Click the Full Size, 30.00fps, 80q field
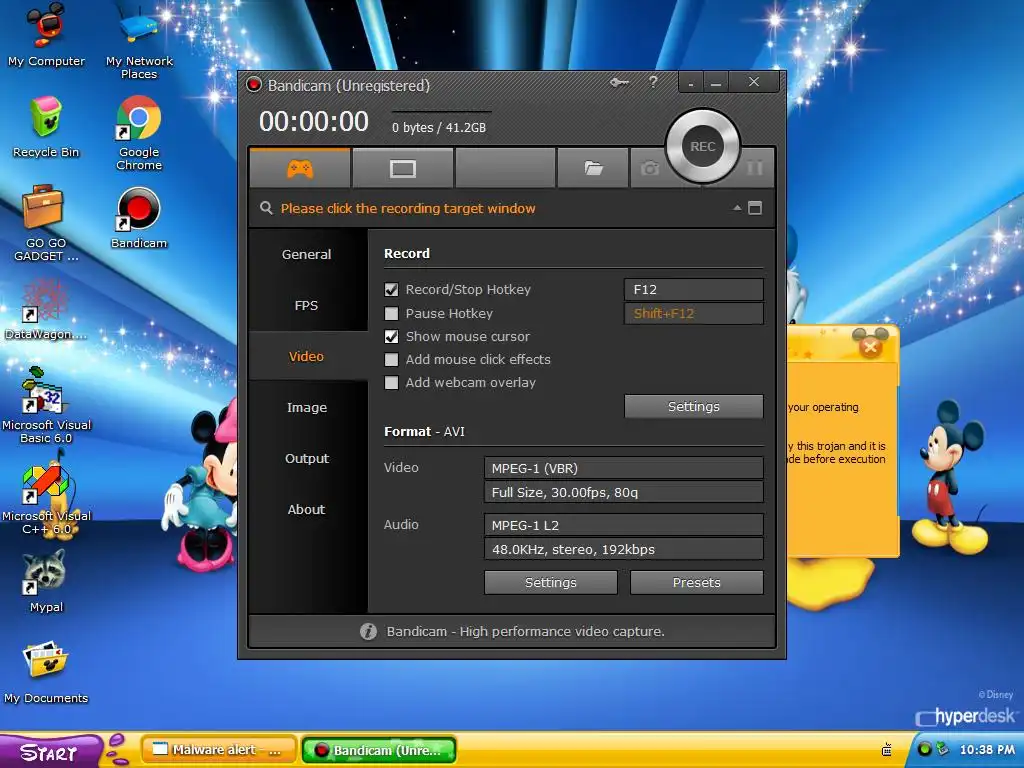This screenshot has height=768, width=1024. 624,492
